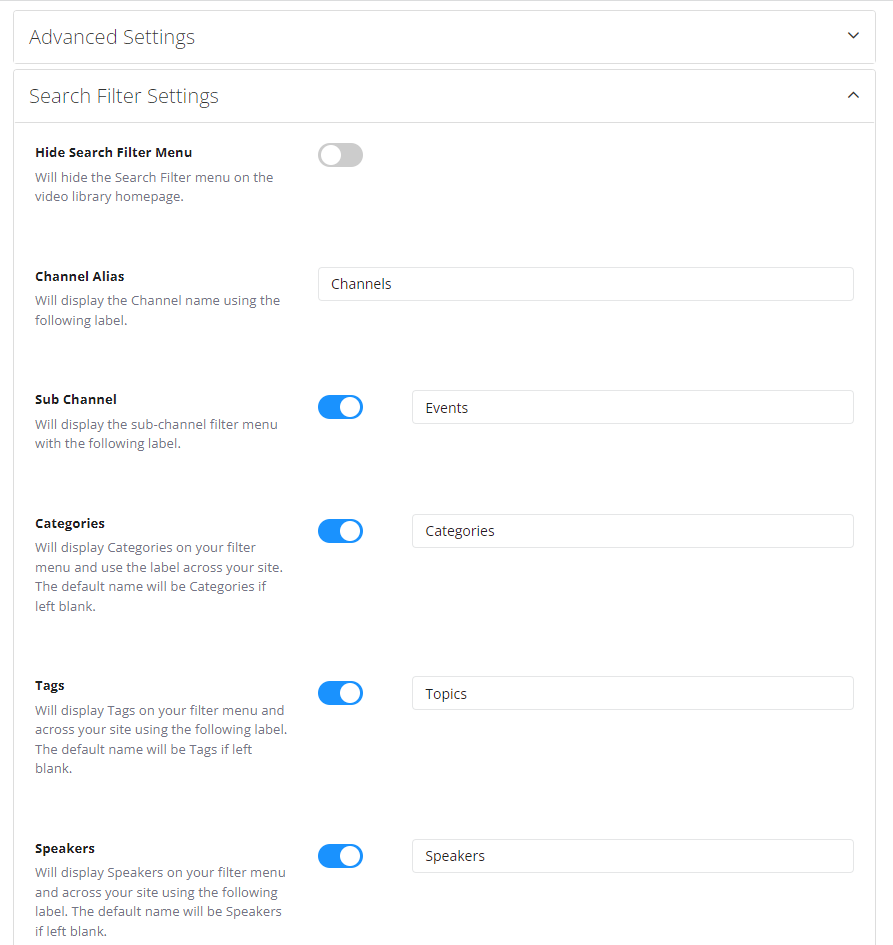Click the Speakers section description text

pos(160,891)
